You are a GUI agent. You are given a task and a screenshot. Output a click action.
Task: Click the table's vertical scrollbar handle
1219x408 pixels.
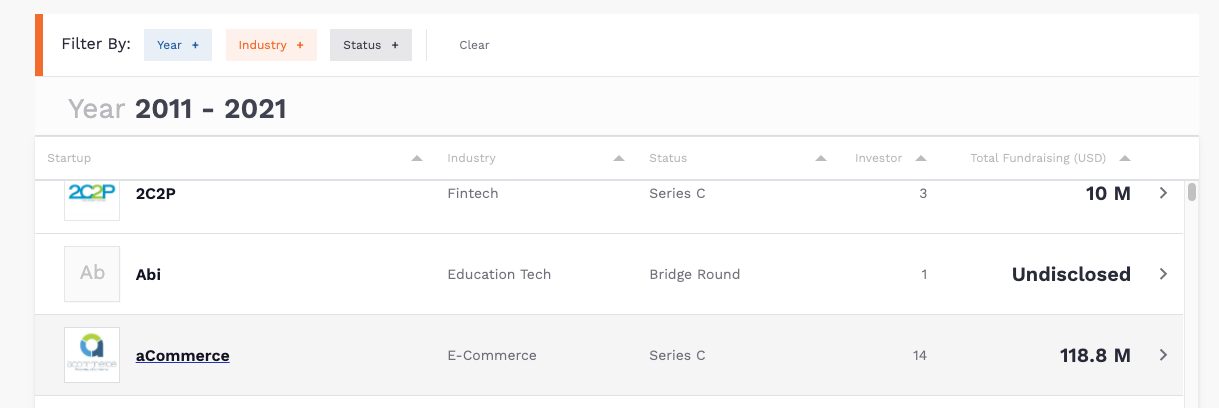[x=1192, y=192]
